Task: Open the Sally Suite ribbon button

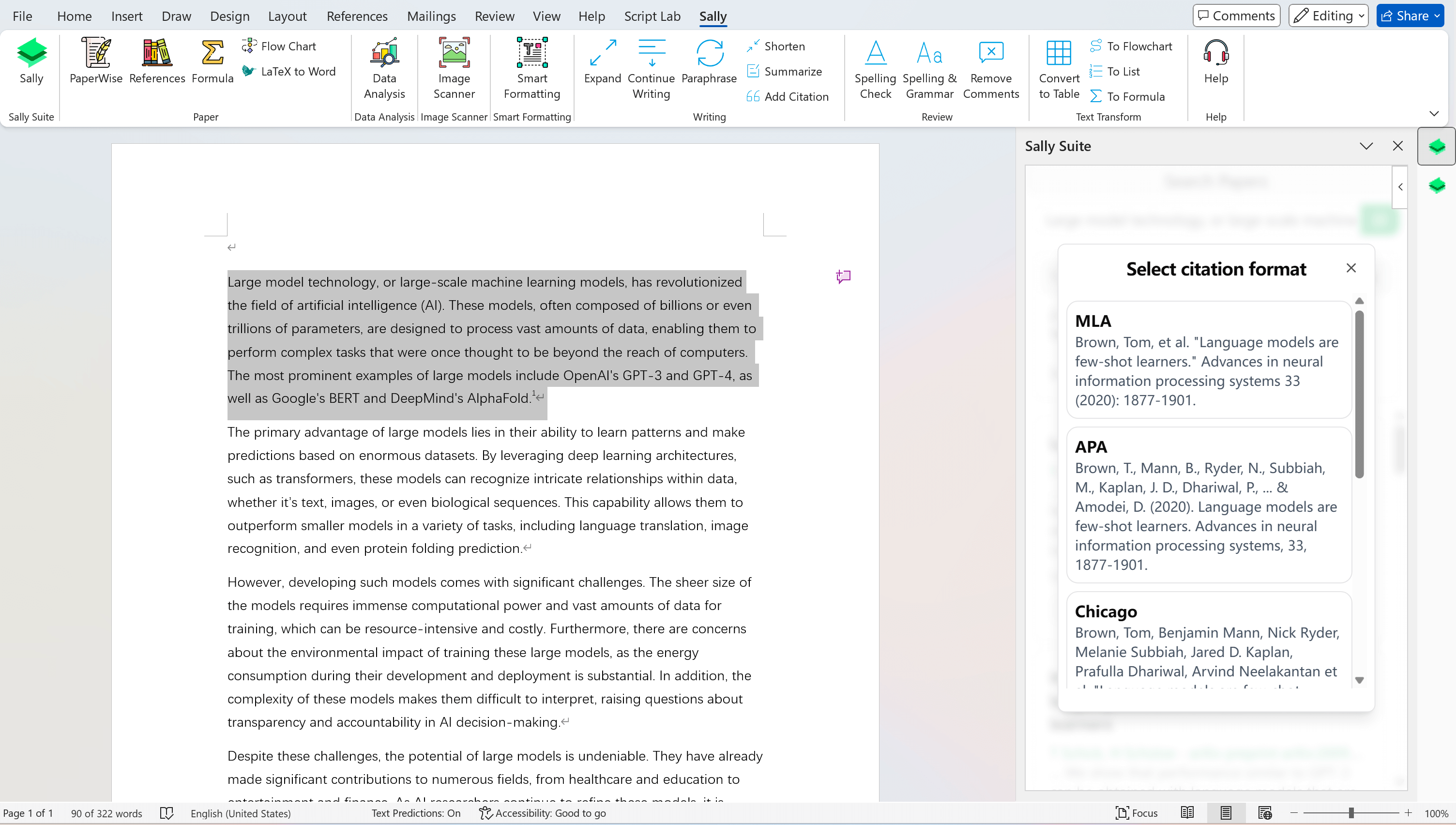Action: coord(31,61)
